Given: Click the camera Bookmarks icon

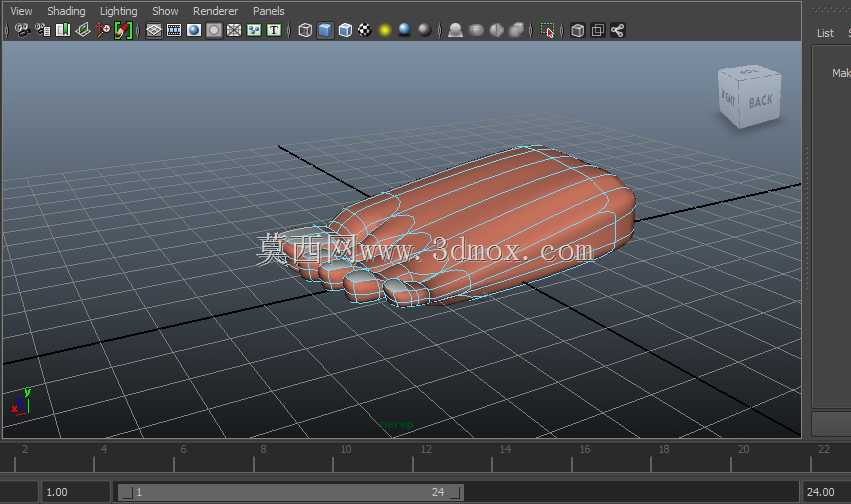Looking at the screenshot, I should [x=63, y=30].
